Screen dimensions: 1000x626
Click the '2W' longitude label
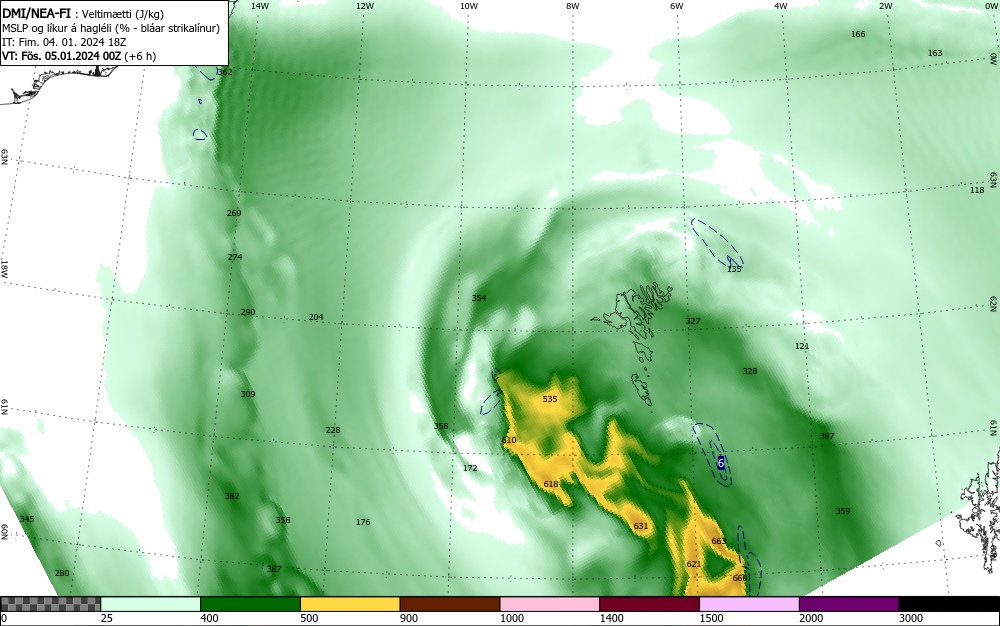coord(885,6)
